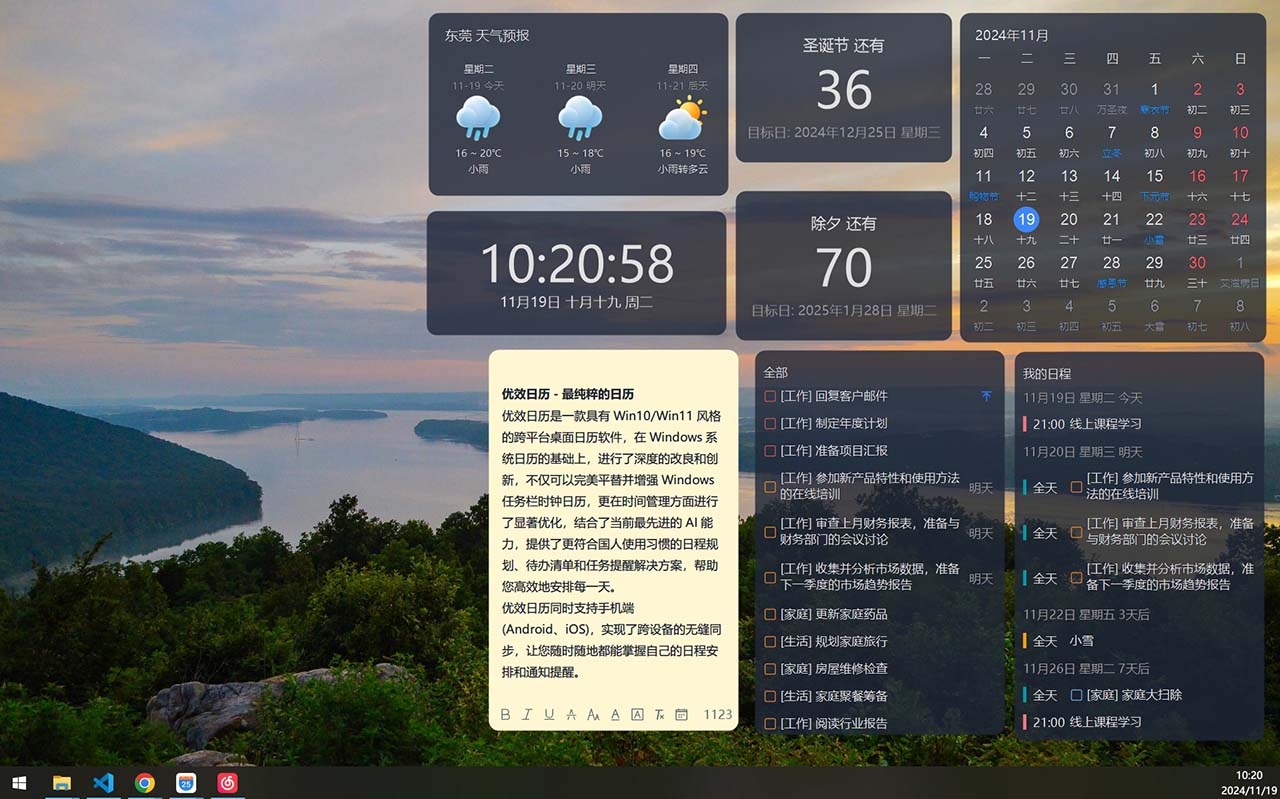Open Google Chrome from the taskbar
The height and width of the screenshot is (799, 1280).
click(145, 783)
